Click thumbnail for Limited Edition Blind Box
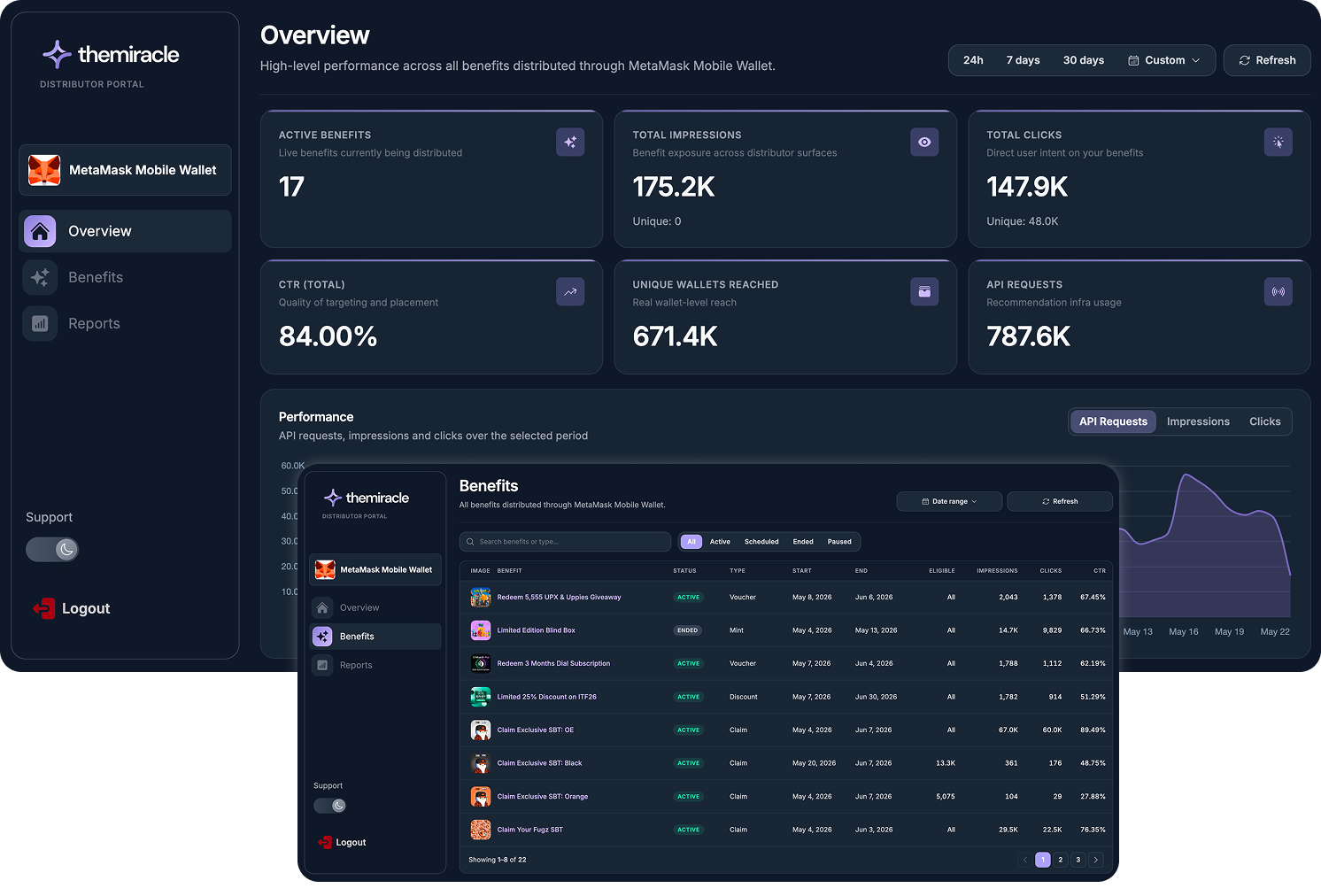 [481, 630]
